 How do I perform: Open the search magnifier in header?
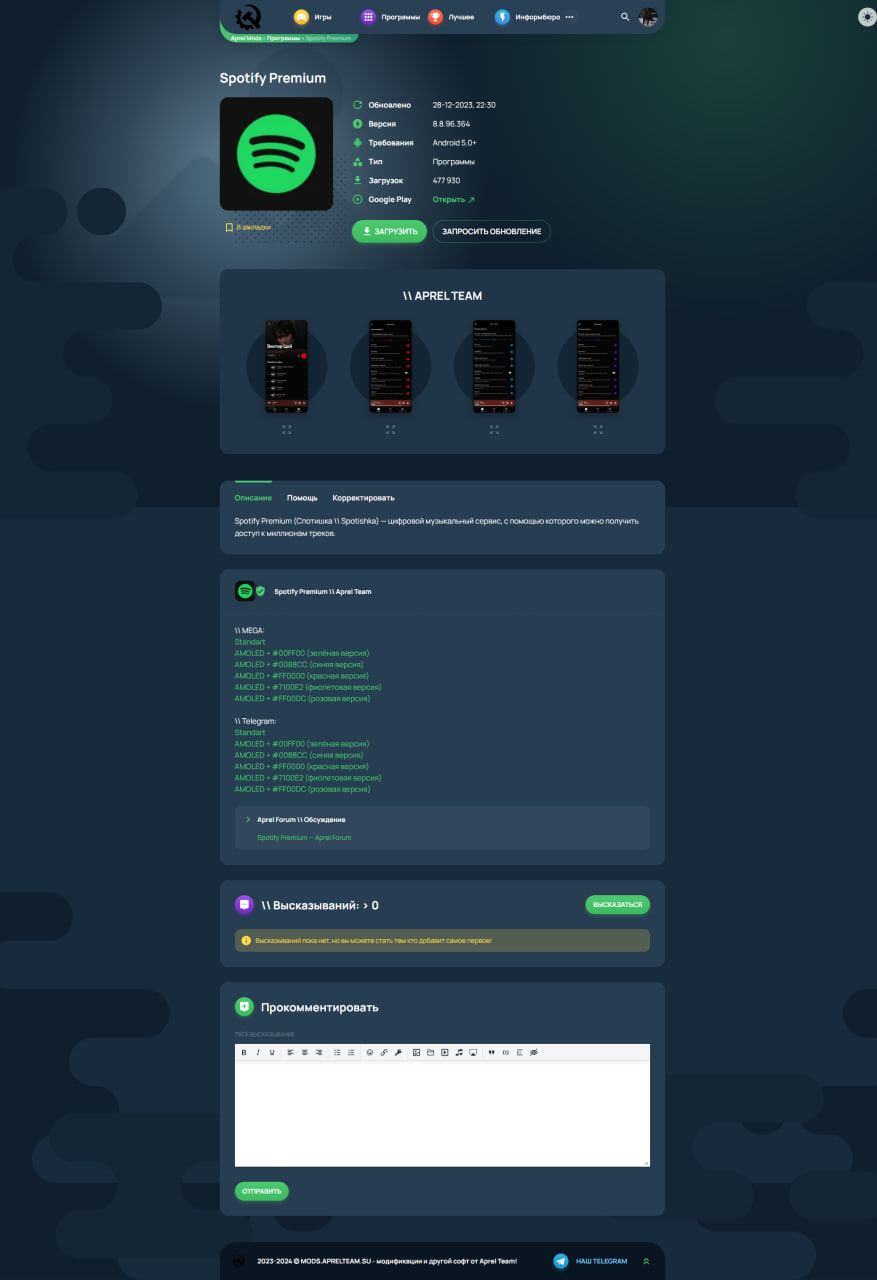pos(625,17)
